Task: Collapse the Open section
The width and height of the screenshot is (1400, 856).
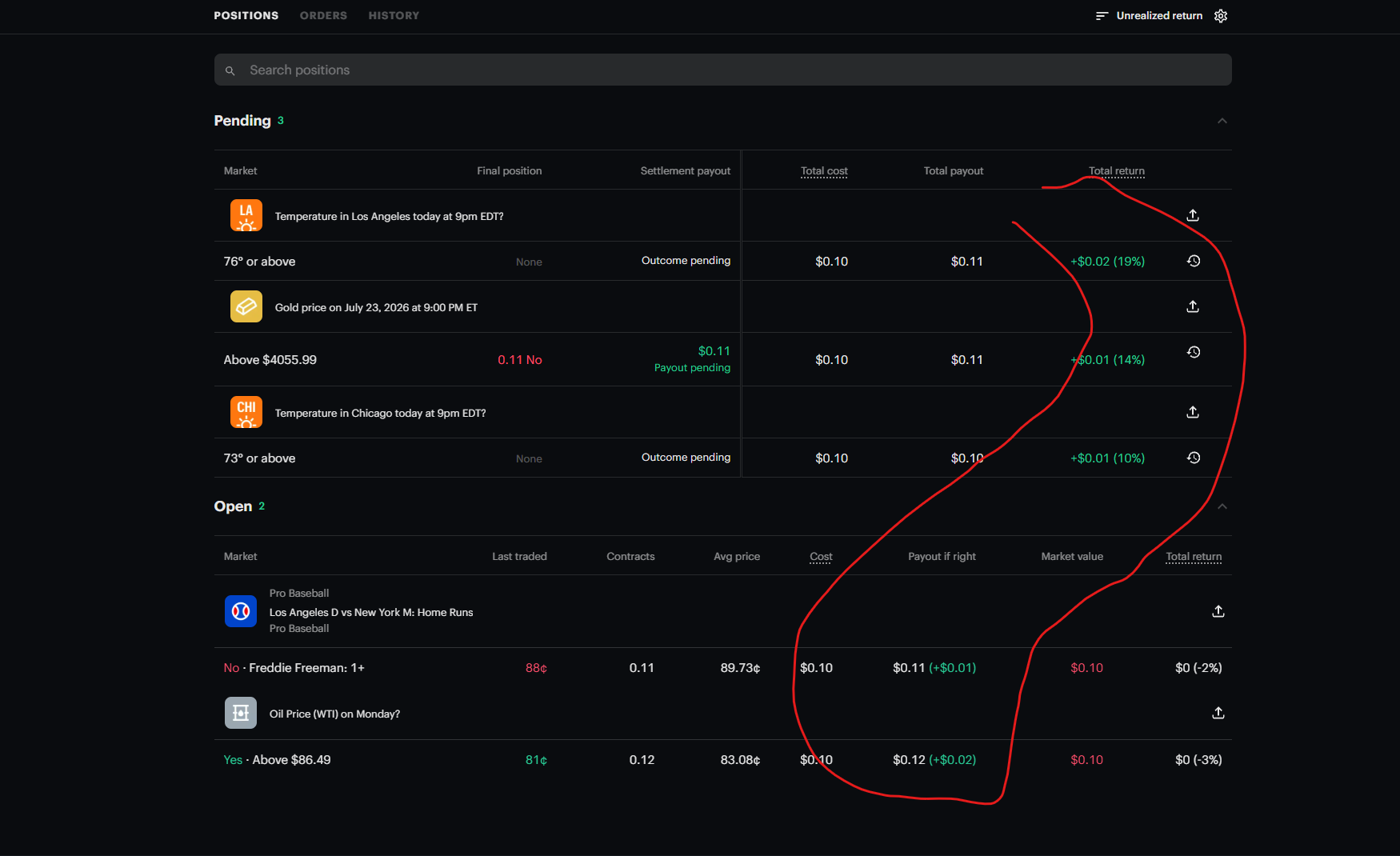Action: [1222, 506]
